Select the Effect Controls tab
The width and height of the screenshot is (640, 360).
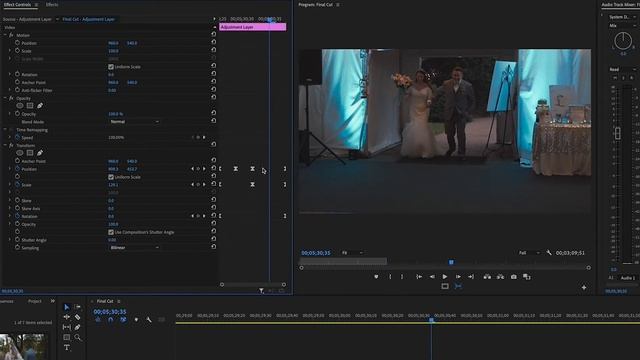17,4
